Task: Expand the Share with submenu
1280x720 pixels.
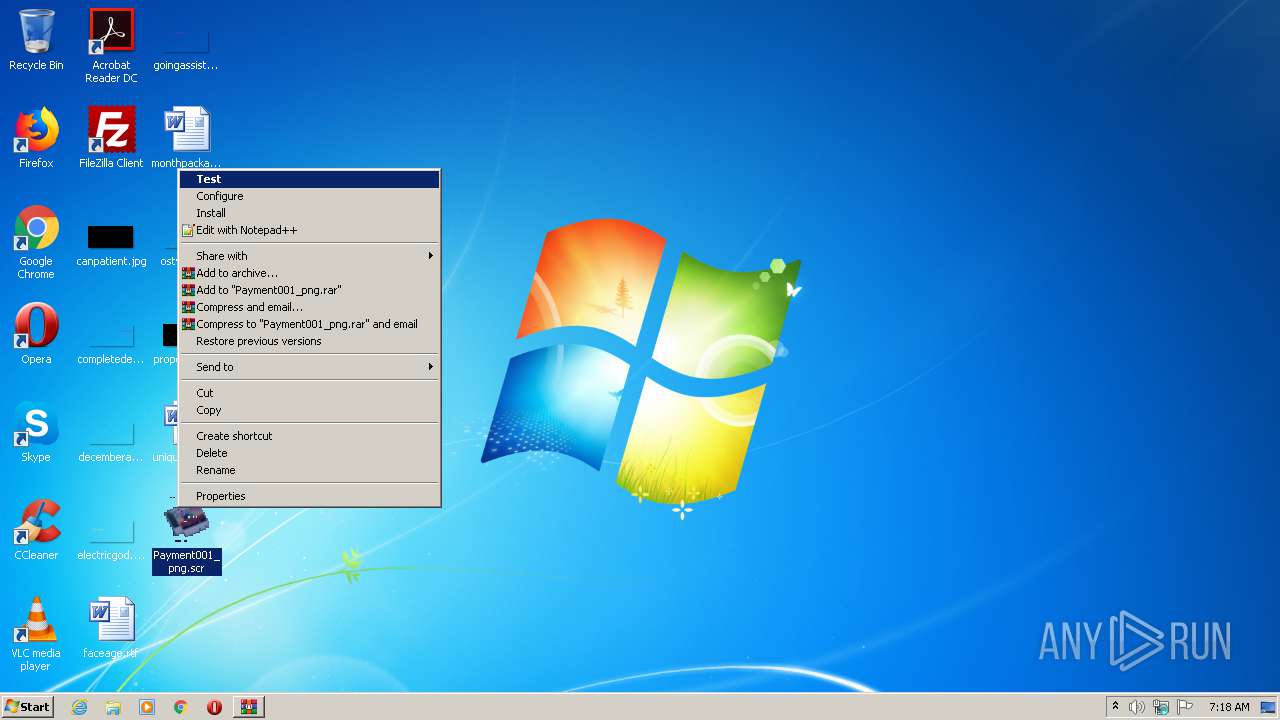Action: (x=310, y=256)
